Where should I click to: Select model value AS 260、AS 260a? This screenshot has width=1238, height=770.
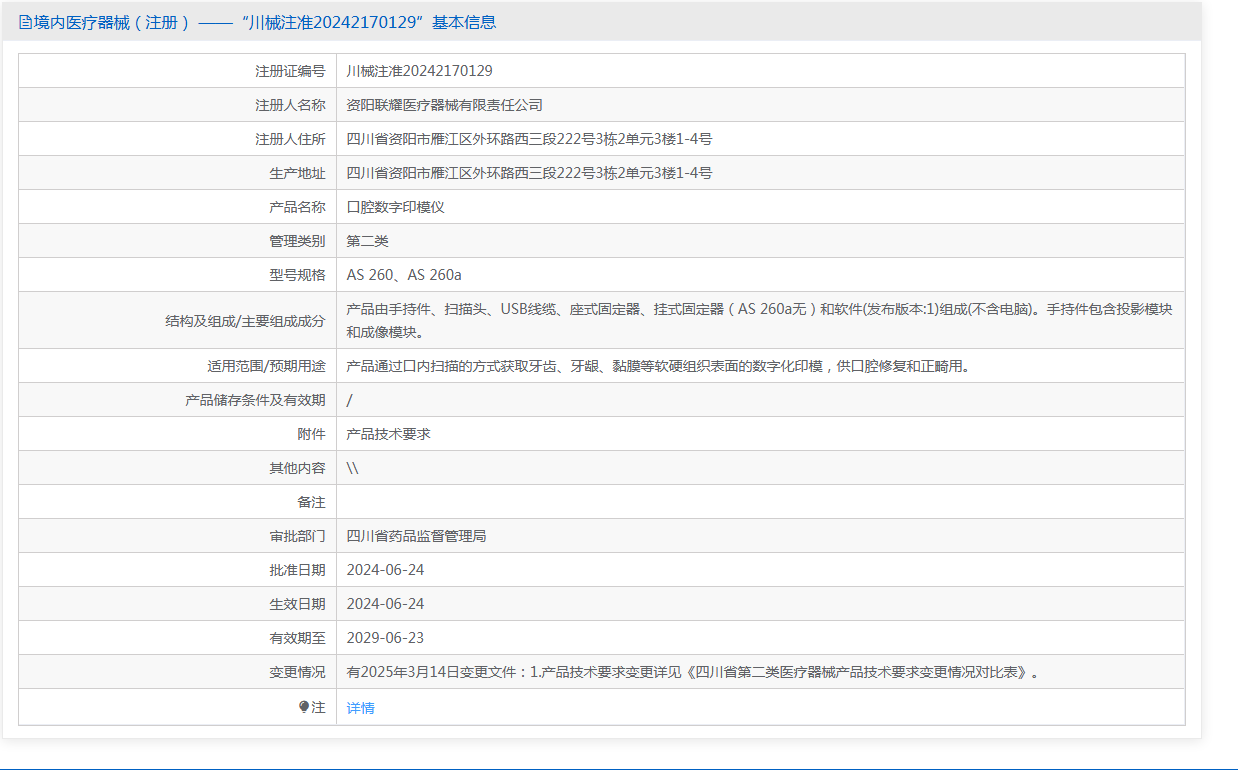coord(404,275)
